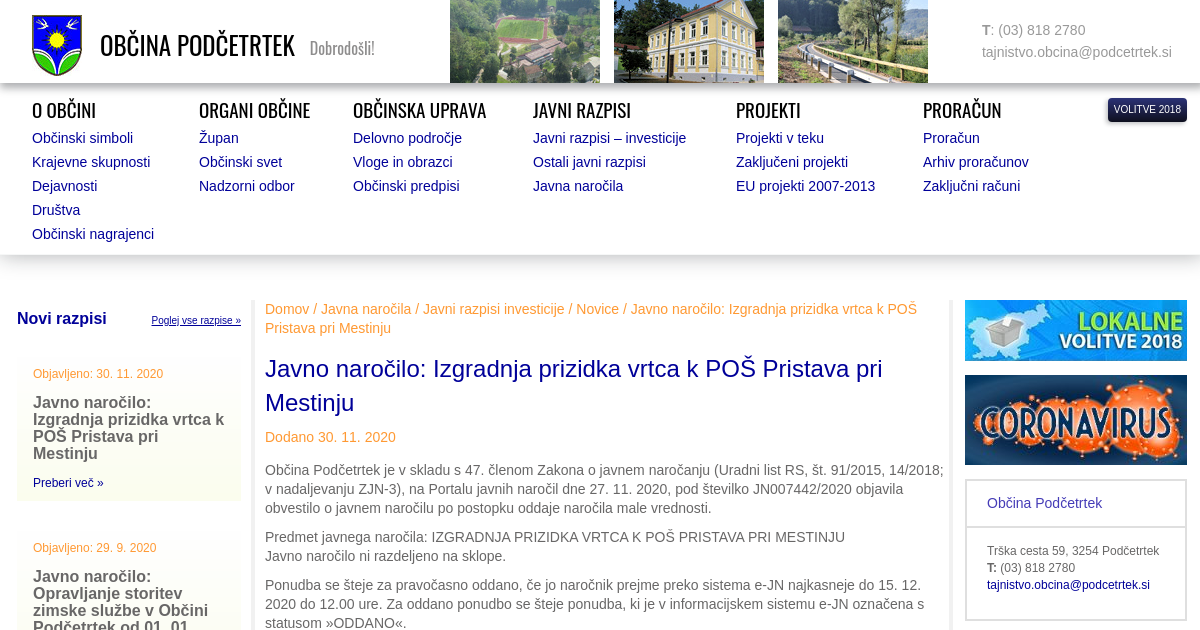Click Poglej vse razpise link
This screenshot has height=630, width=1200.
[x=196, y=321]
